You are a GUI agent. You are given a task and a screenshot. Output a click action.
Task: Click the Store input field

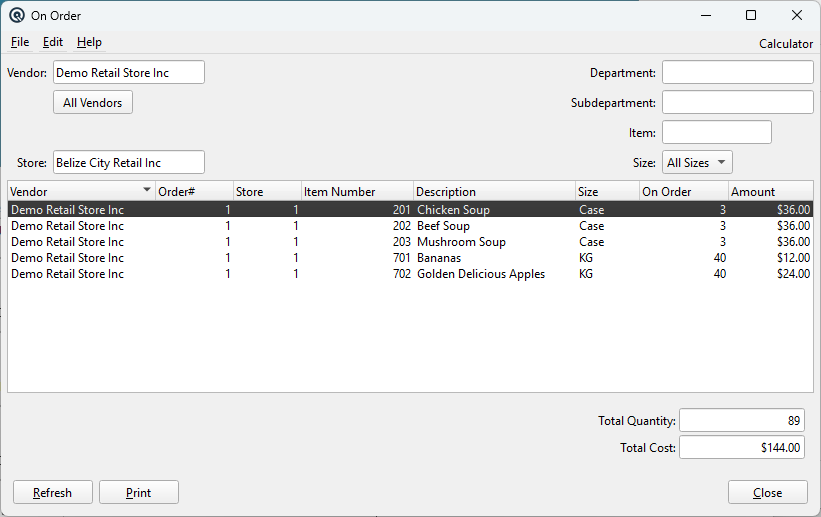[x=129, y=162]
